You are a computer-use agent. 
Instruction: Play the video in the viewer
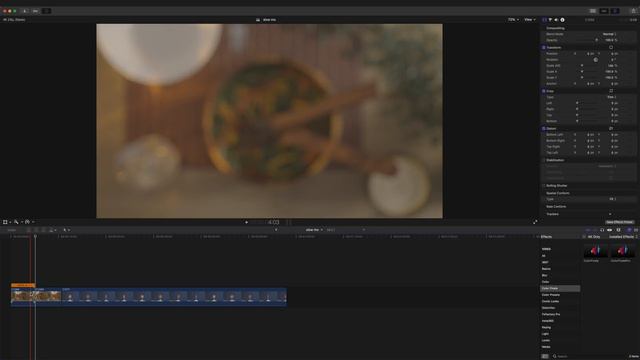[x=246, y=222]
